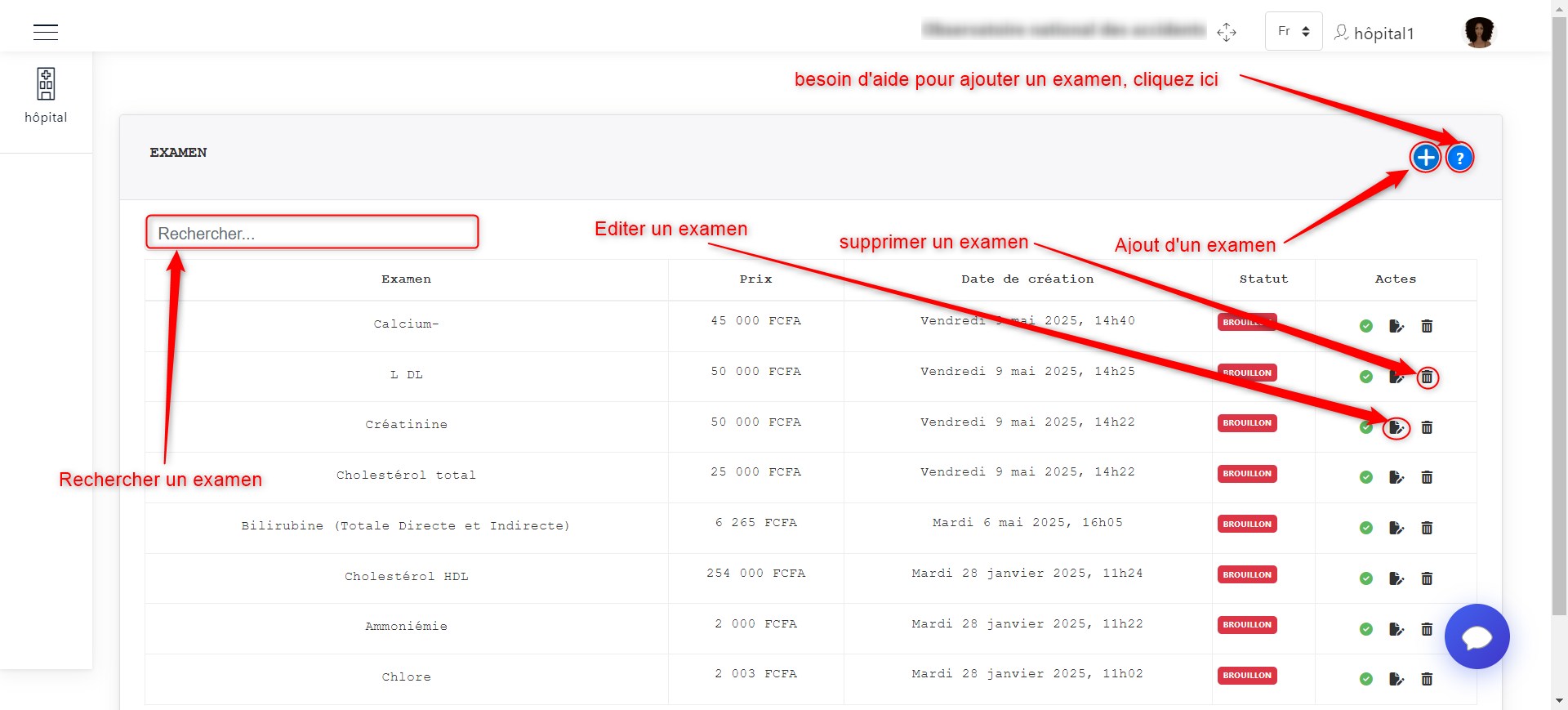Delete the Ammoniémie exam
This screenshot has height=710, width=1568.
(x=1427, y=629)
